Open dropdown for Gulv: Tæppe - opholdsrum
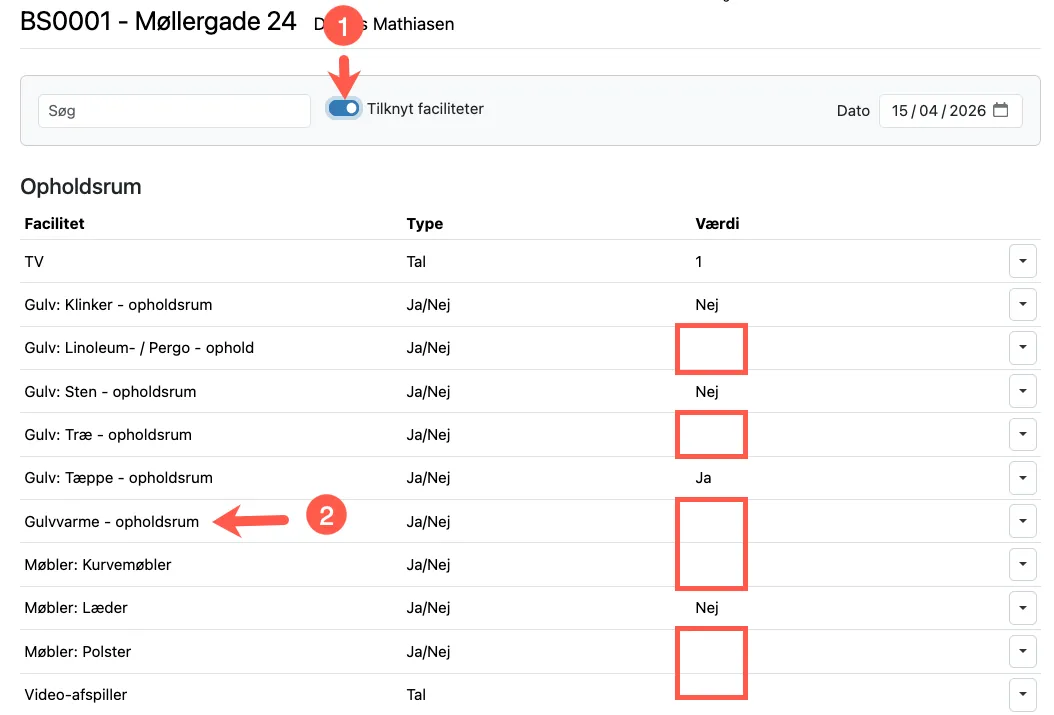This screenshot has width=1054, height=715. pos(1021,478)
